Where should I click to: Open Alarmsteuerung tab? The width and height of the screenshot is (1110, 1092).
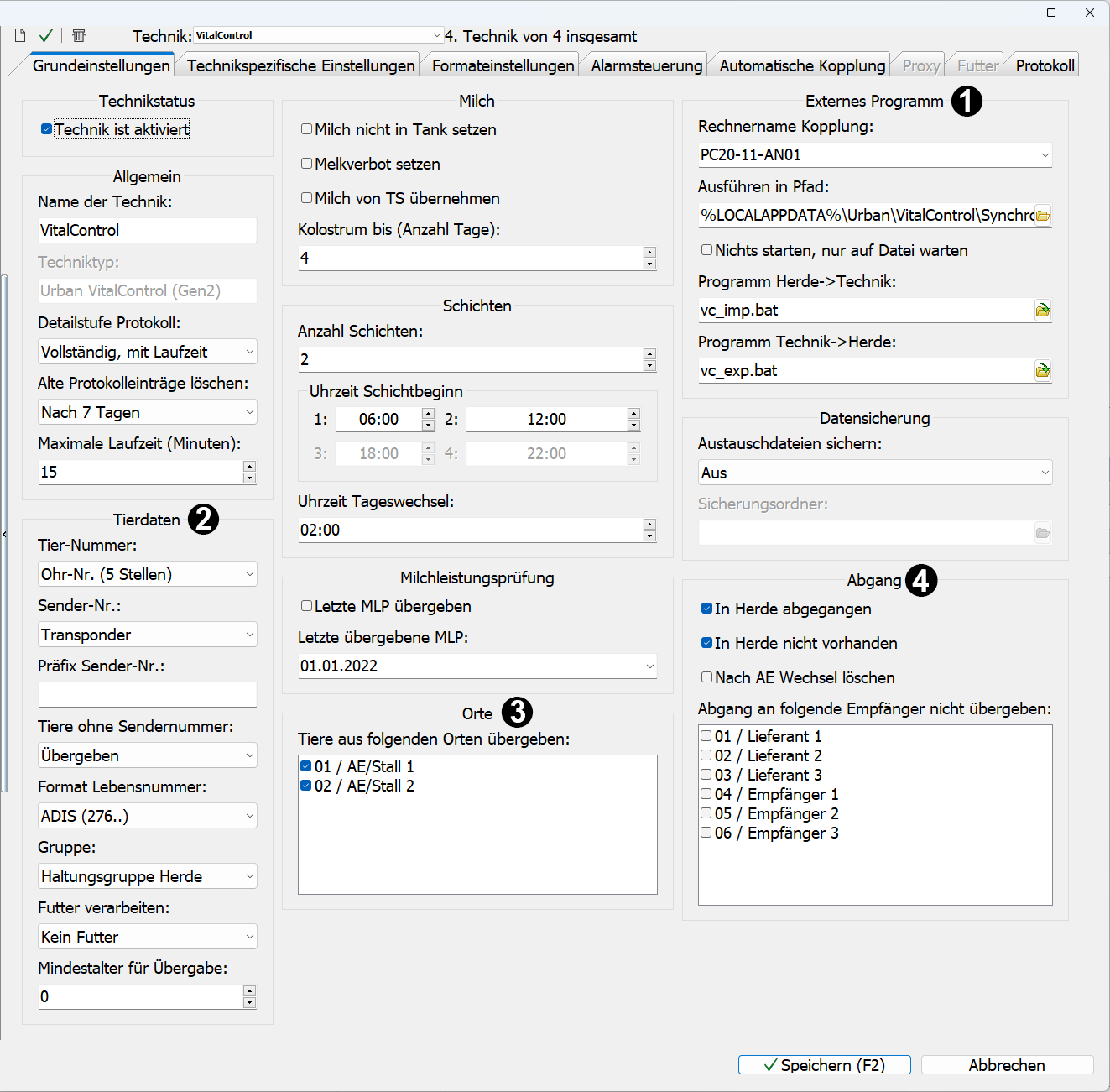(647, 65)
